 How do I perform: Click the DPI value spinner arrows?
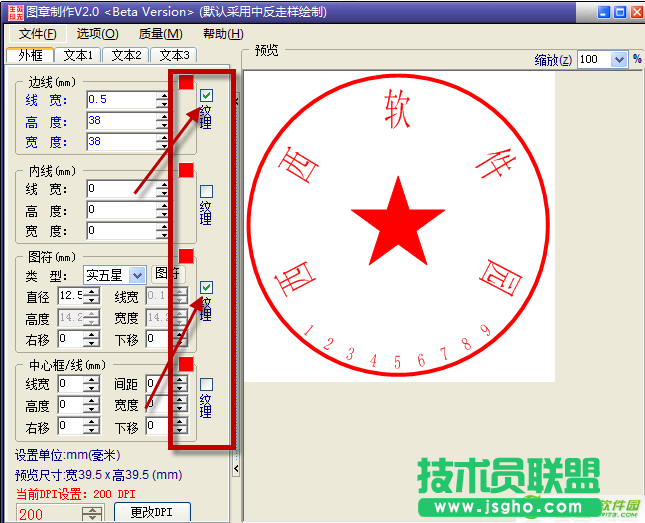point(92,514)
